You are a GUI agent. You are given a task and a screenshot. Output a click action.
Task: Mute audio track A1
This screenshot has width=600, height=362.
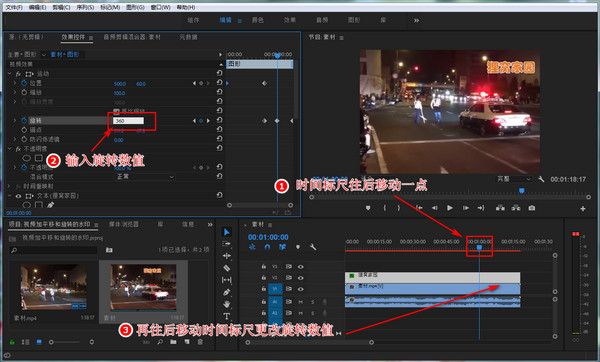pos(301,302)
